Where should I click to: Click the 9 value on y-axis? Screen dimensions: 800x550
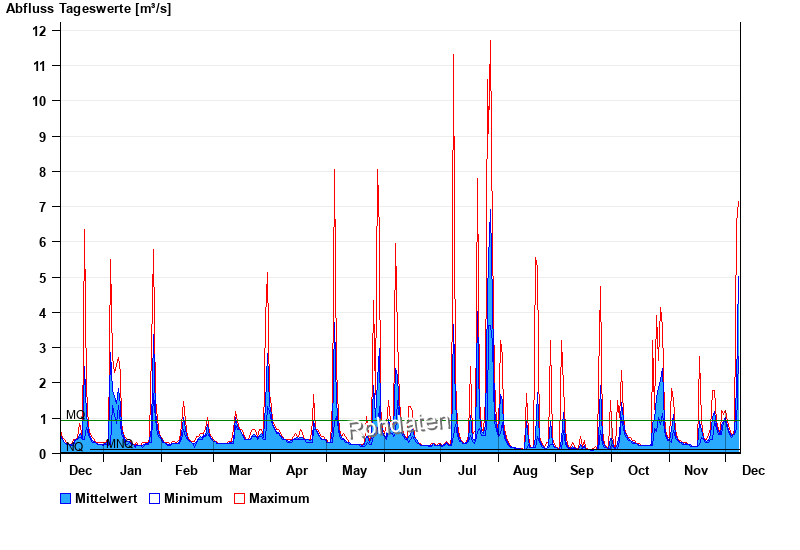(43, 136)
